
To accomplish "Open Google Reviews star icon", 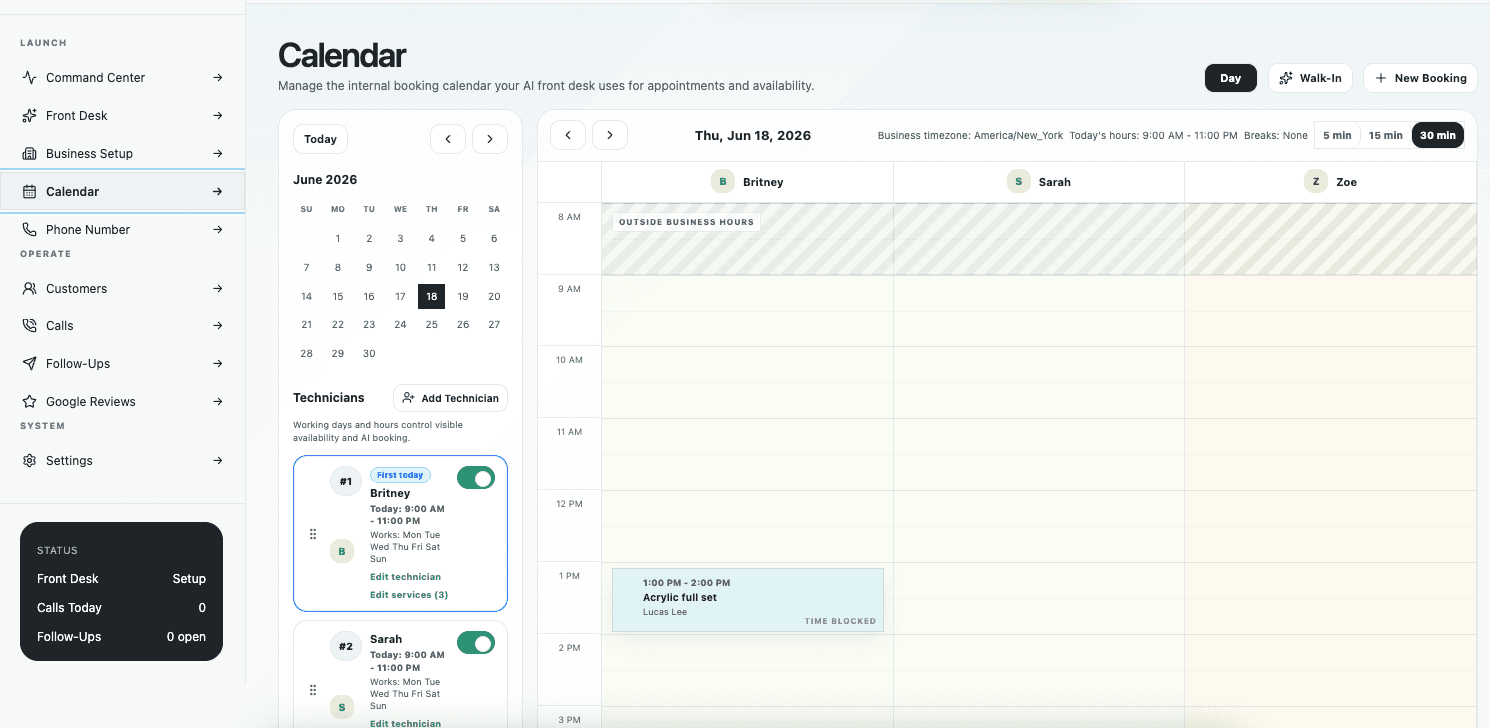I will click(x=29, y=402).
